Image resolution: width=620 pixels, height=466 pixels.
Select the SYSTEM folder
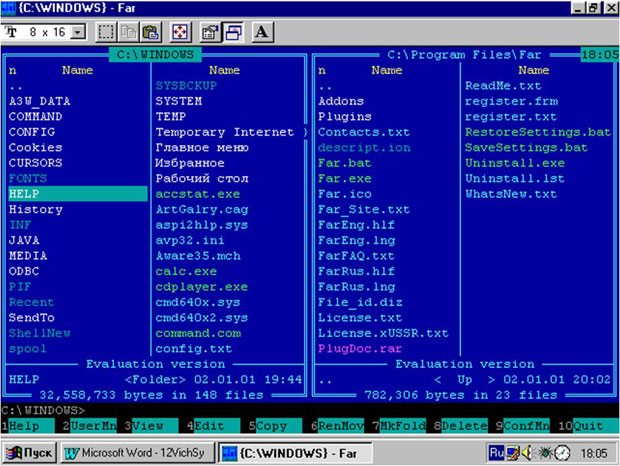click(179, 101)
